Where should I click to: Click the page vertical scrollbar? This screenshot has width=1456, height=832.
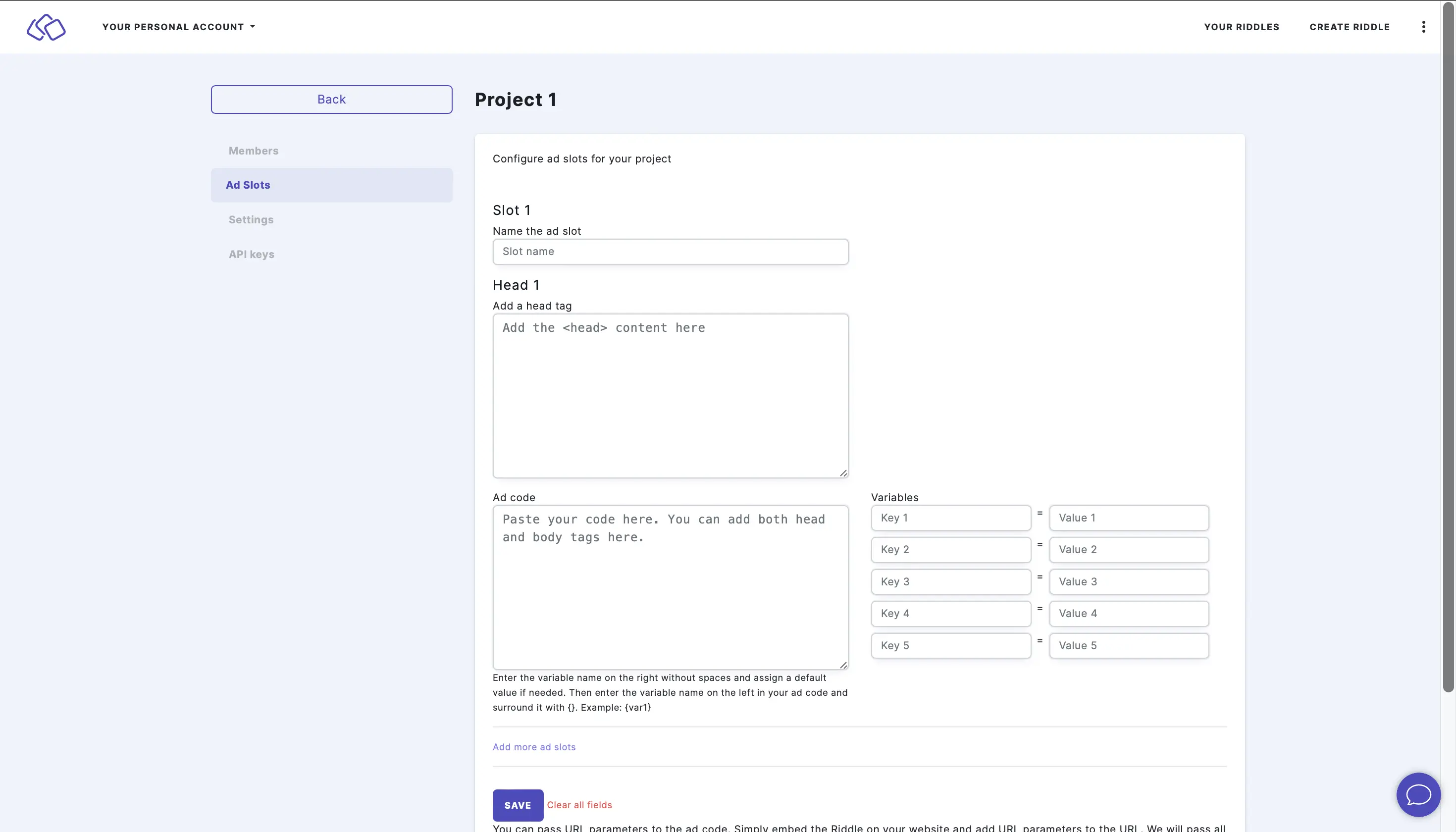click(1448, 343)
